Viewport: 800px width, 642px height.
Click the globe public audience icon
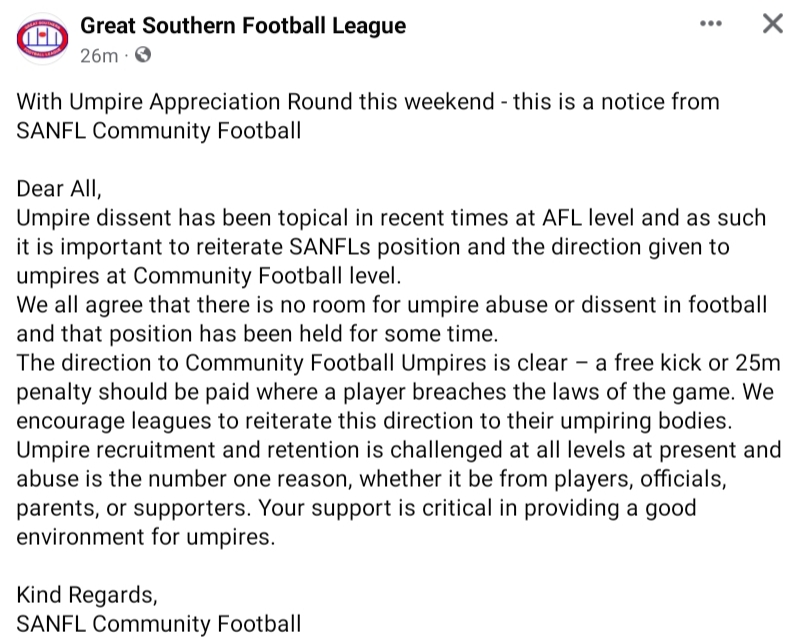pos(142,56)
